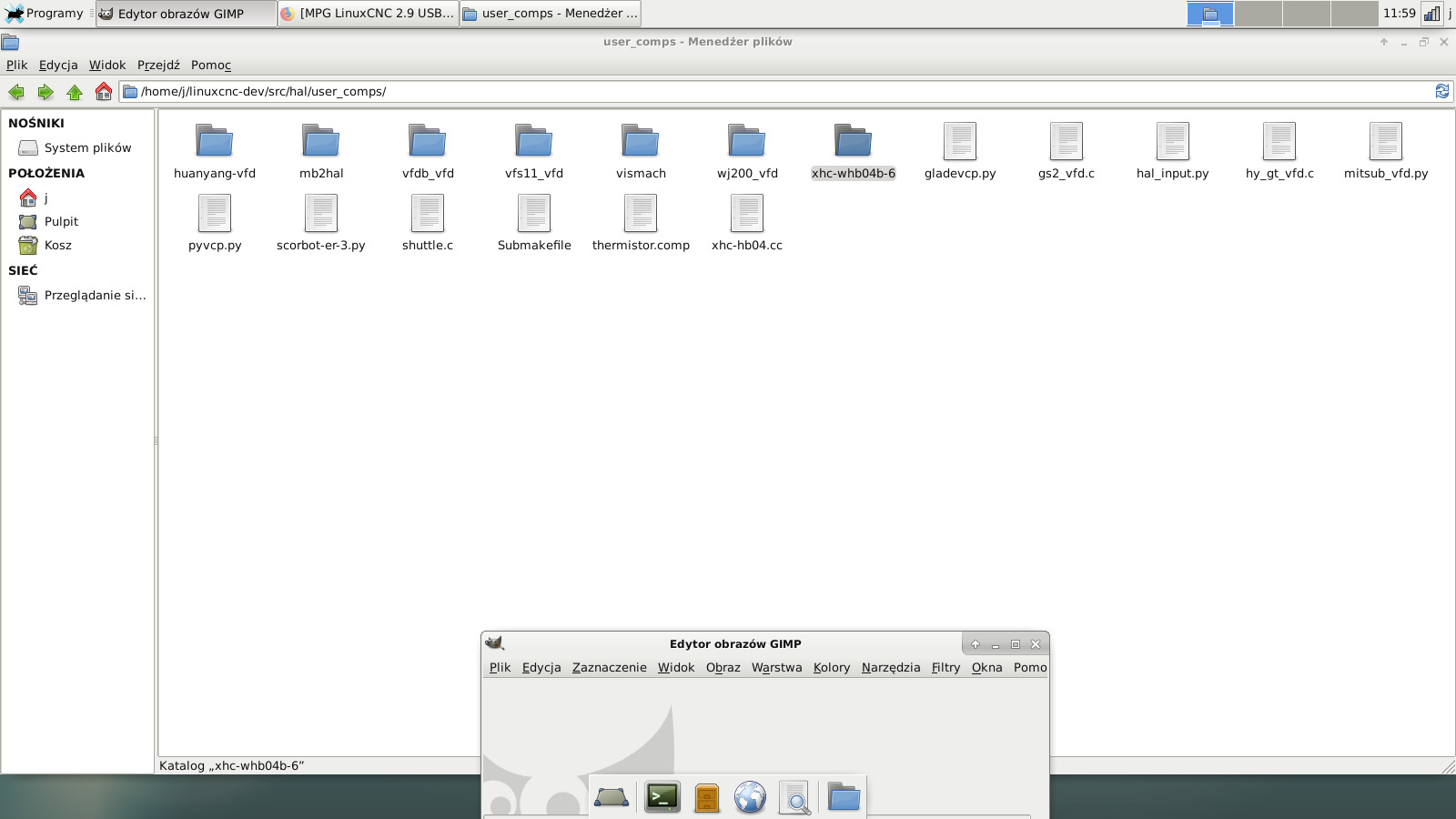Viewport: 1456px width, 819px height.
Task: Select Kosz in the sidebar
Action: pos(57,246)
